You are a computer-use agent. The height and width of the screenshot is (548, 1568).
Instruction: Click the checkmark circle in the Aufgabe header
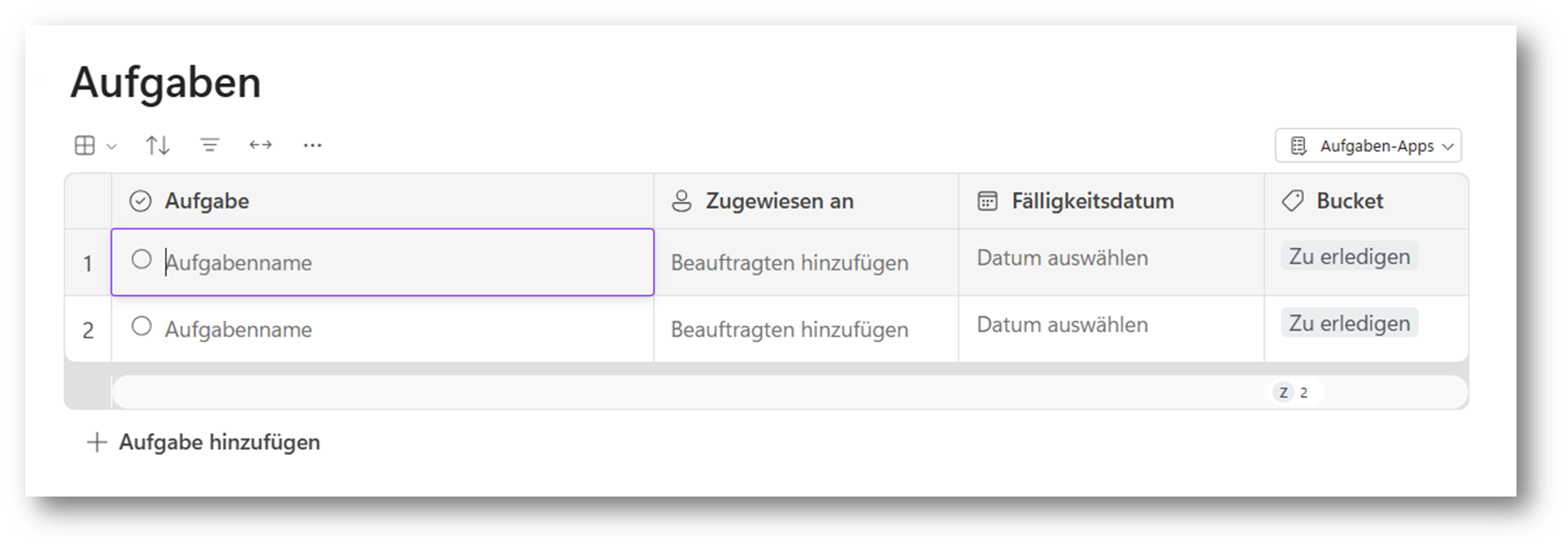(x=141, y=200)
